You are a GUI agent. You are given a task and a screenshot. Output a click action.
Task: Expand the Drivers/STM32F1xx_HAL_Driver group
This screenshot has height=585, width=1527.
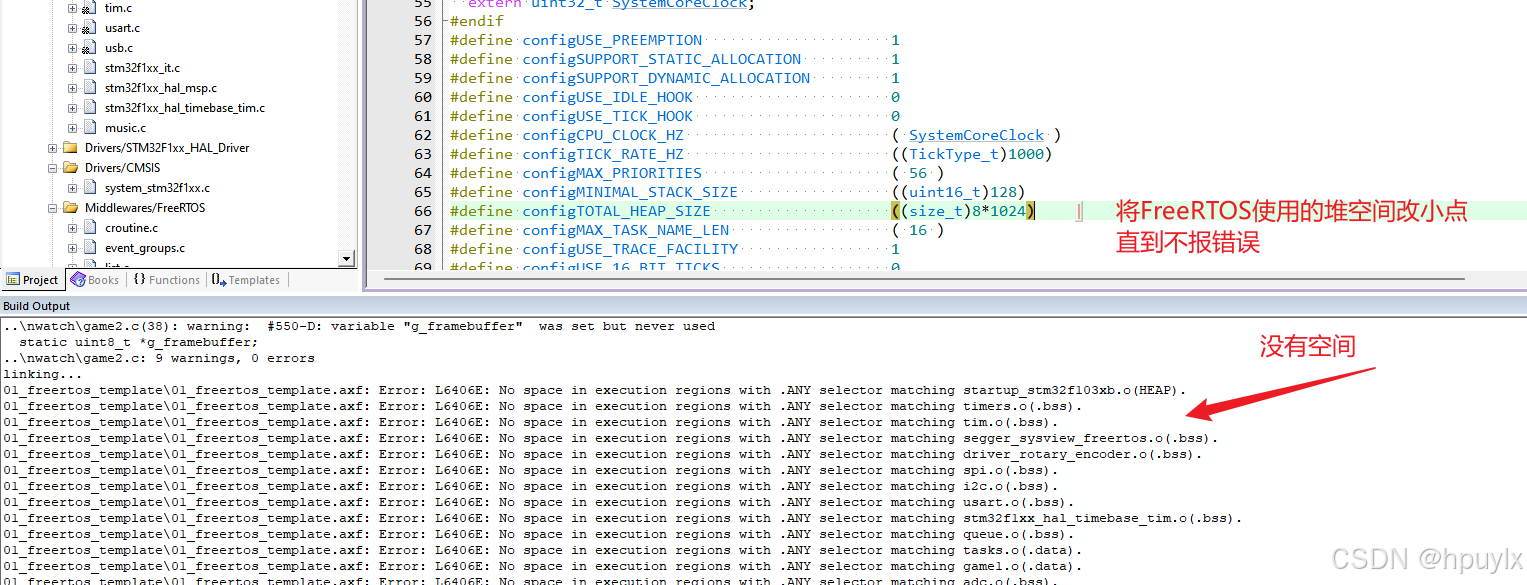52,147
